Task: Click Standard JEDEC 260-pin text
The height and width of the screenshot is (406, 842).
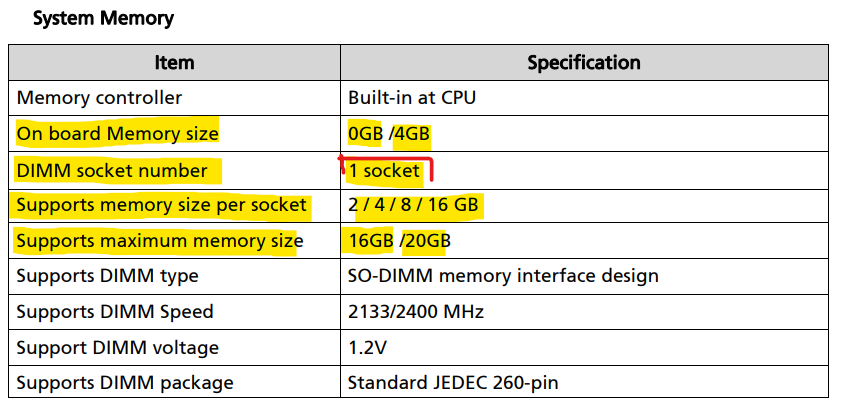Action: coord(453,383)
